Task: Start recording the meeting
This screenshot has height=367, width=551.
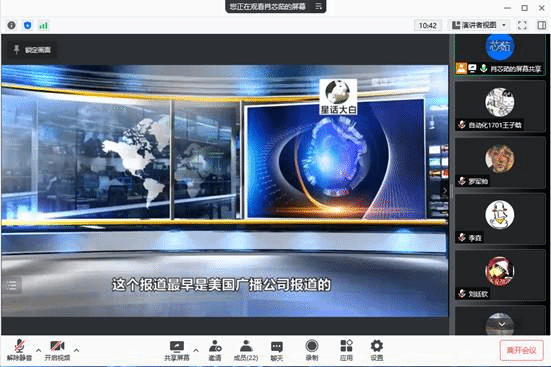Action: (312, 350)
